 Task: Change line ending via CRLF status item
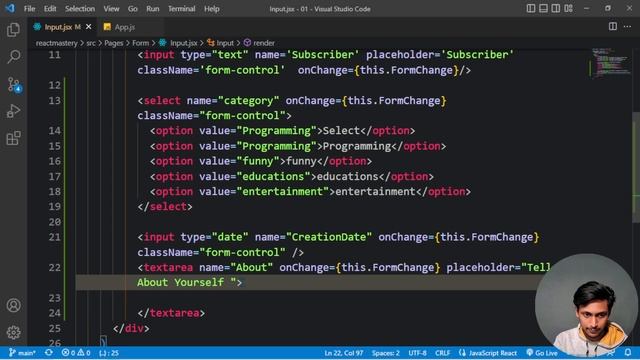(442, 353)
